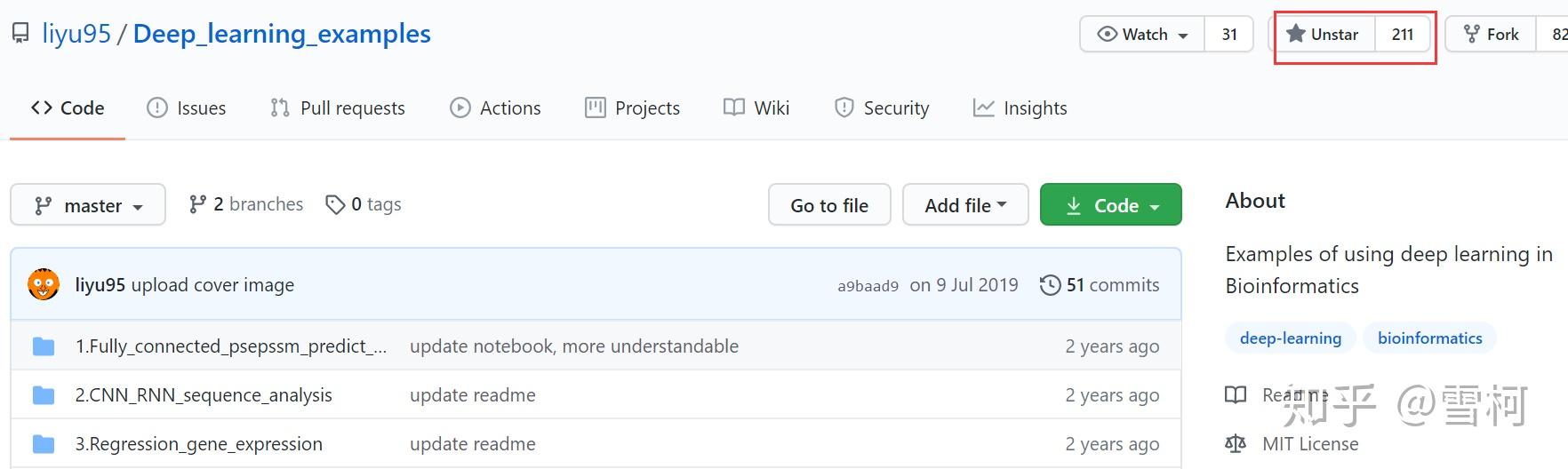Open the 'upload cover image' commit message
Screen dimensions: 1568x469
pos(213,285)
